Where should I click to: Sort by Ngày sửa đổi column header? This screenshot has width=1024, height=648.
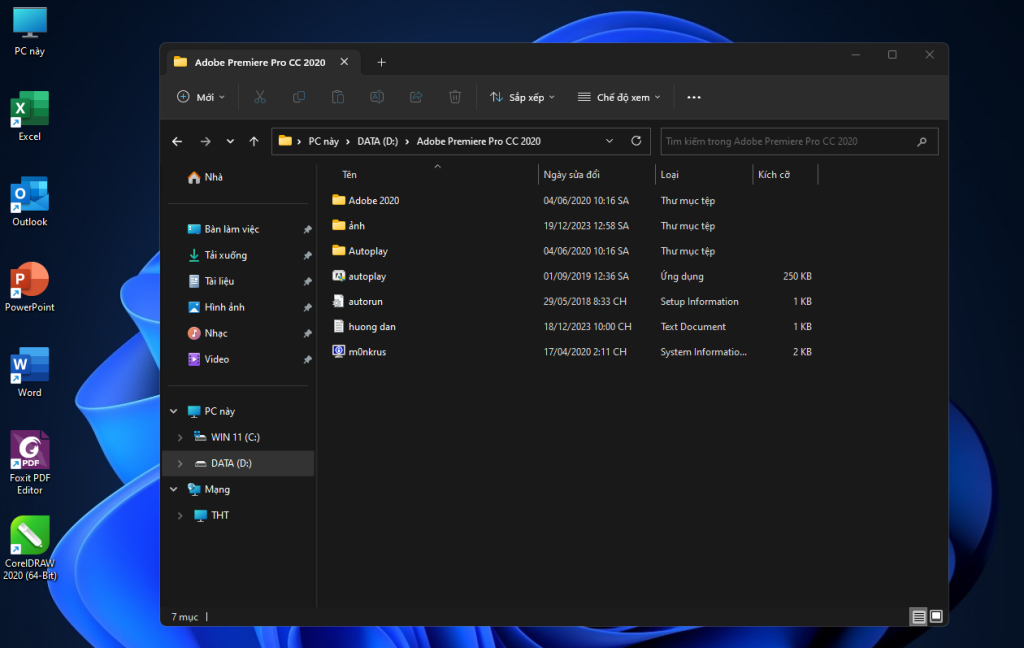[571, 174]
